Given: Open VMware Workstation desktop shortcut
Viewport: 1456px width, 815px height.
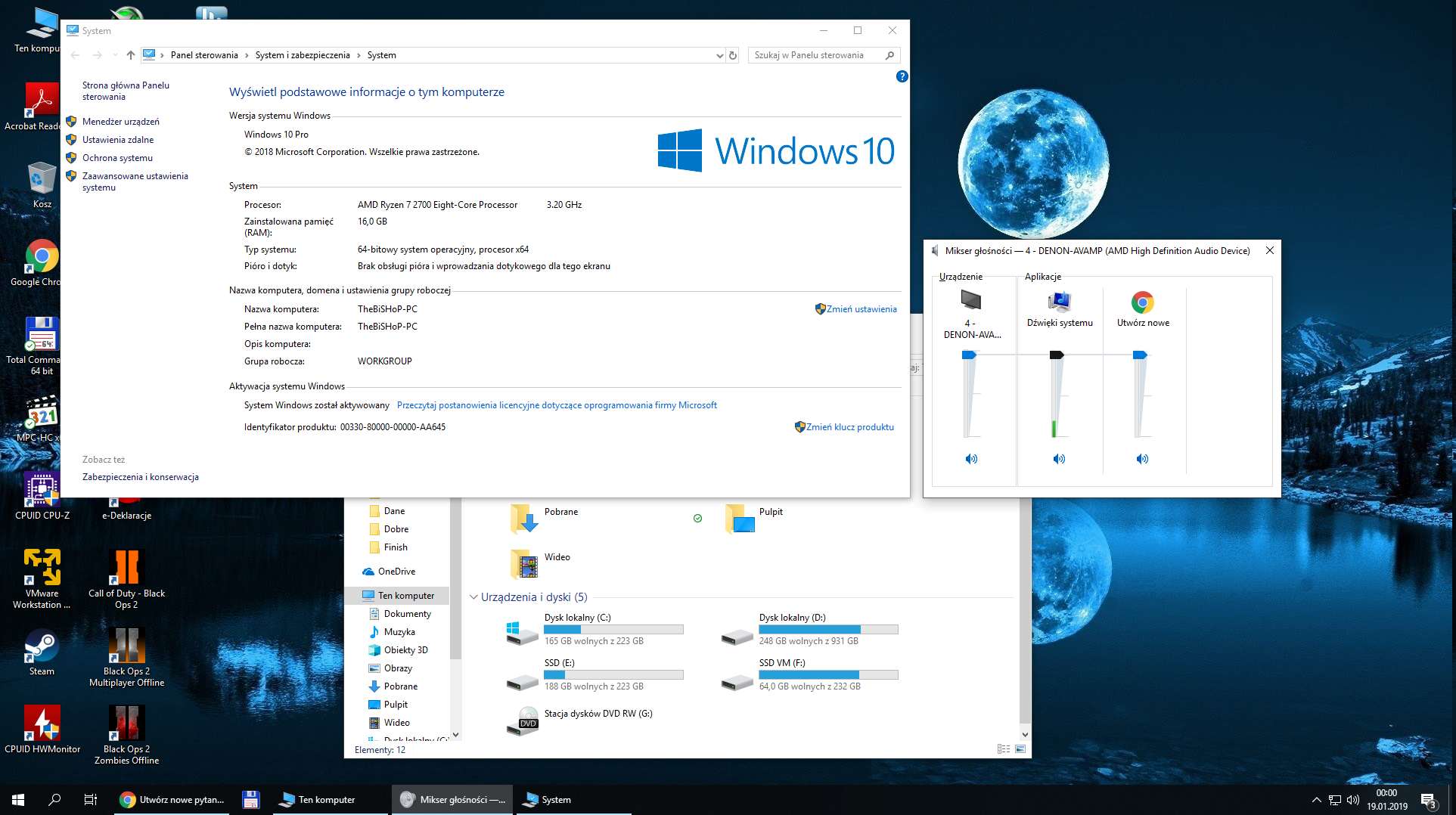Looking at the screenshot, I should tap(42, 579).
